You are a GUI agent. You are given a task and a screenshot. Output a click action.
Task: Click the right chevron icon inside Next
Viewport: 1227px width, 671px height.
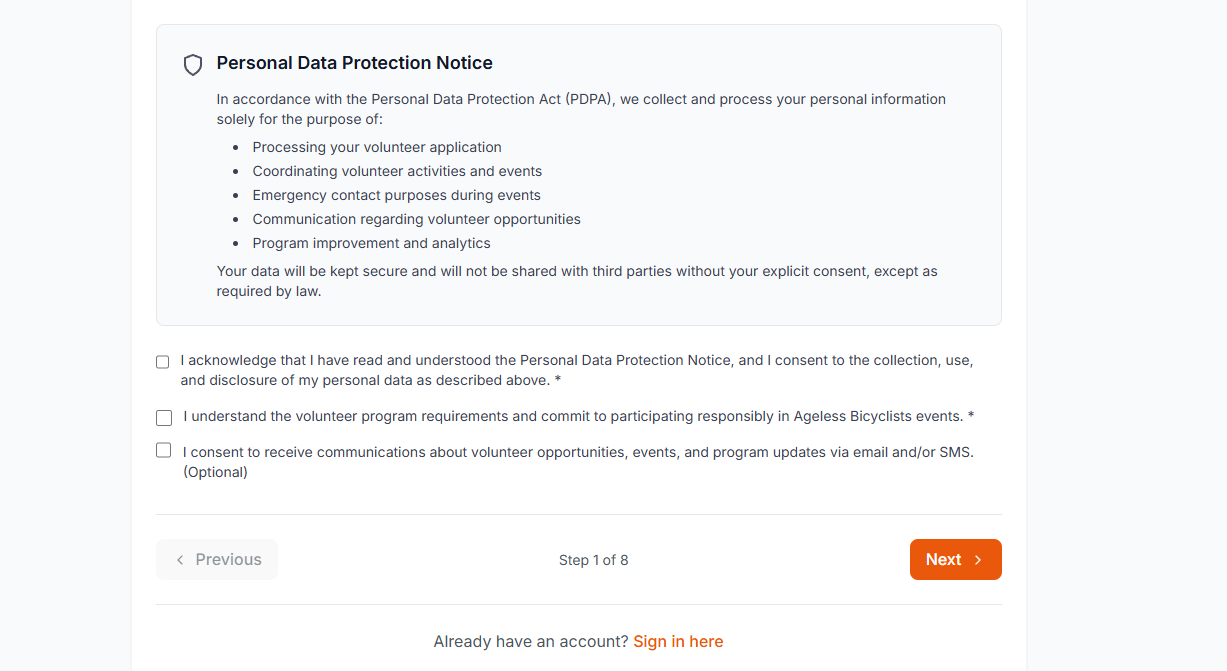[x=978, y=560]
